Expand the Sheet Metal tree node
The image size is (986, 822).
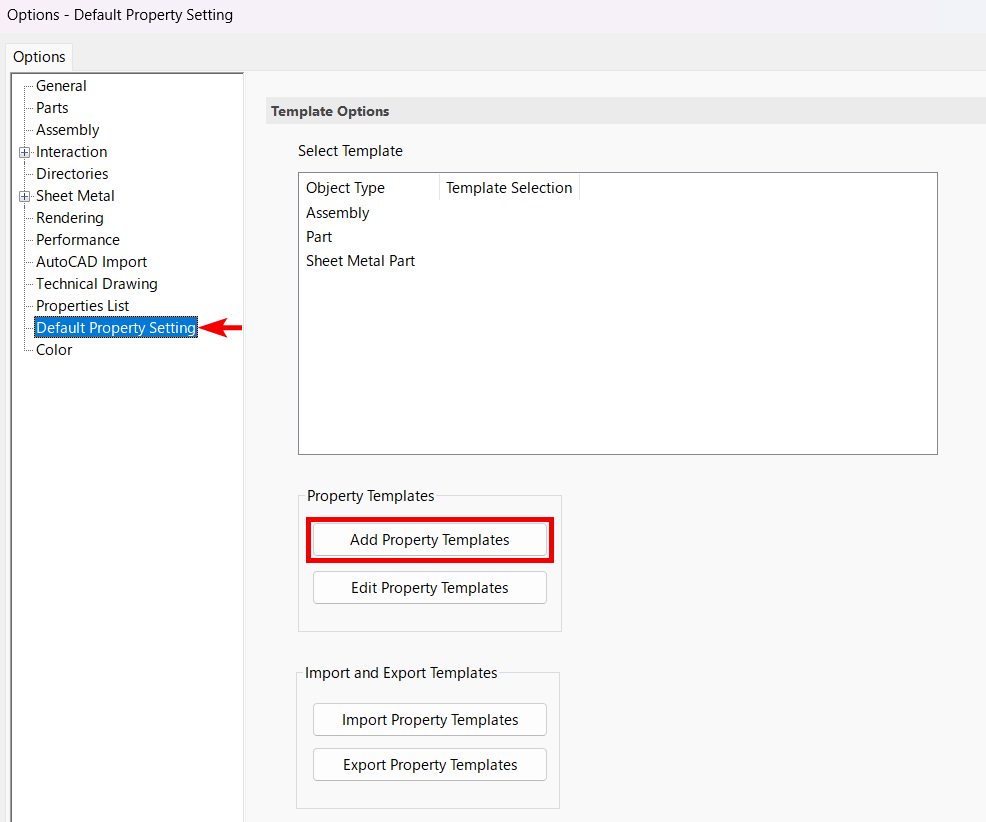coord(24,197)
